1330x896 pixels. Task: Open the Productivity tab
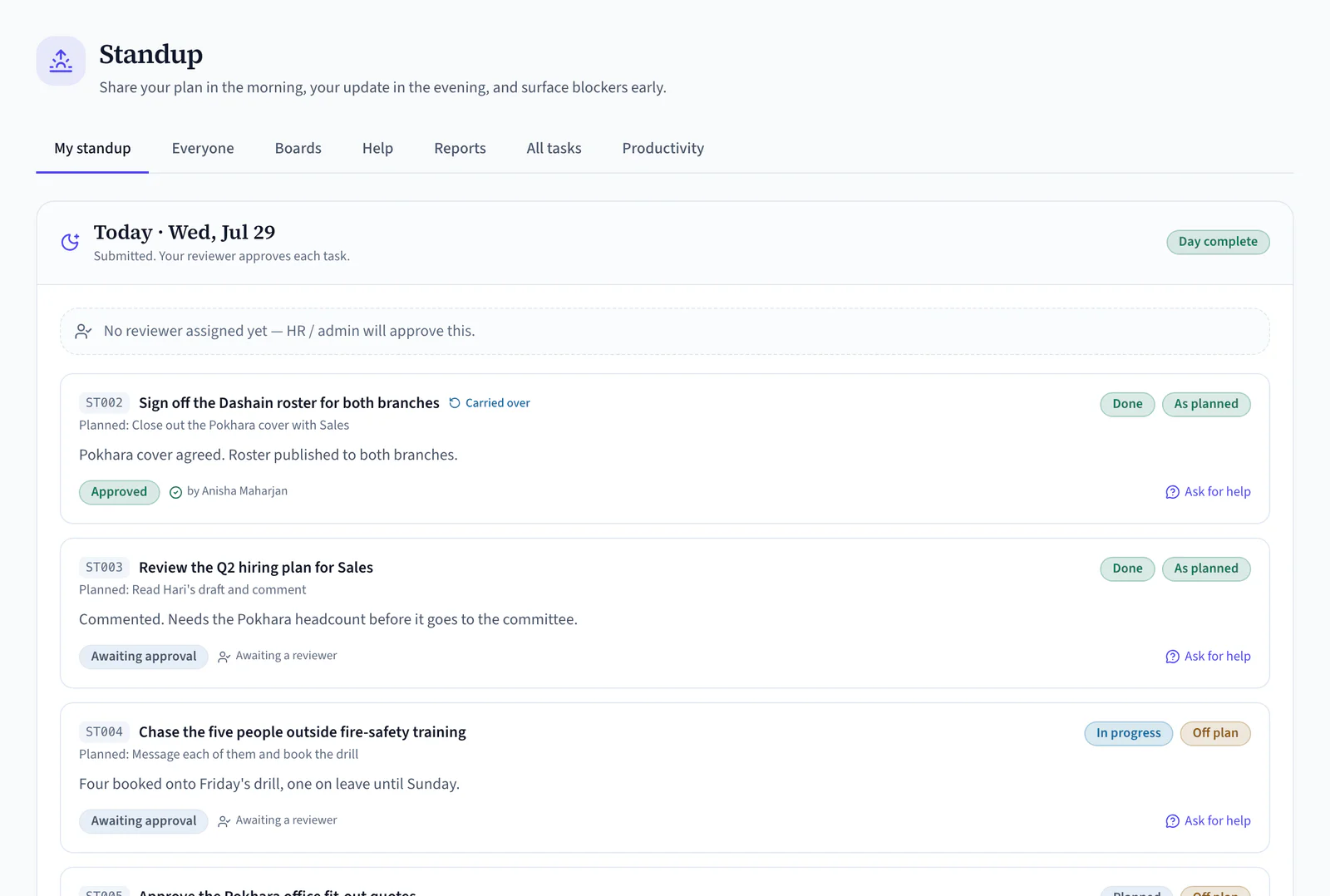(x=663, y=148)
